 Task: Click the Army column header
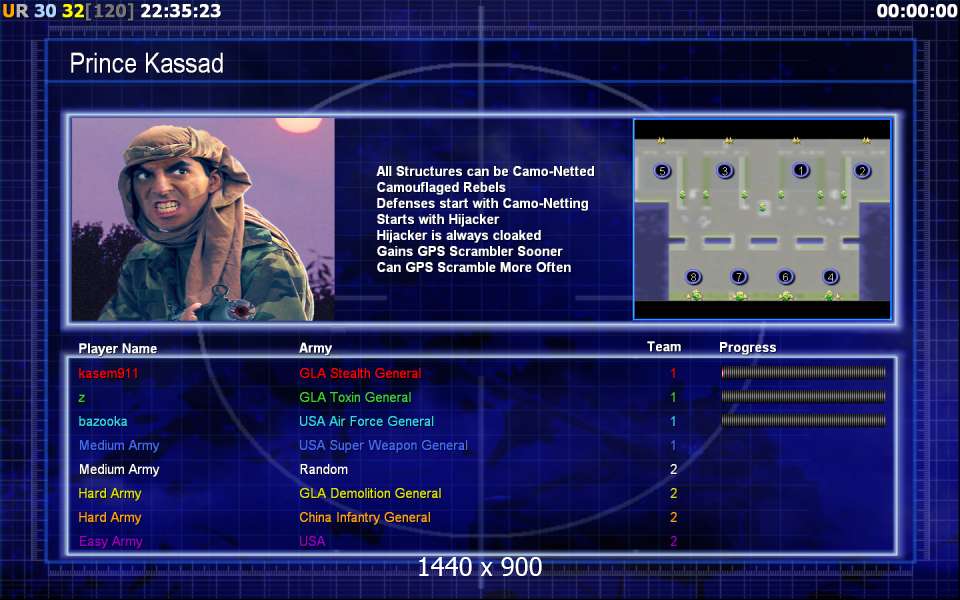(x=315, y=348)
